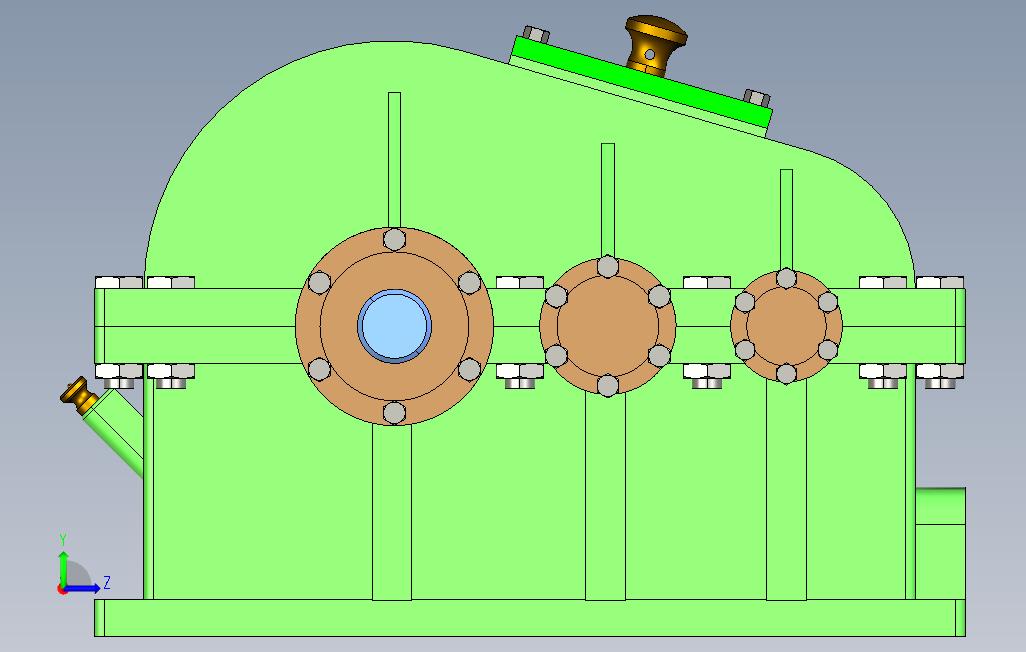Select the smallest brown bearing end cover
Screen dimensions: 1026x652
point(786,326)
